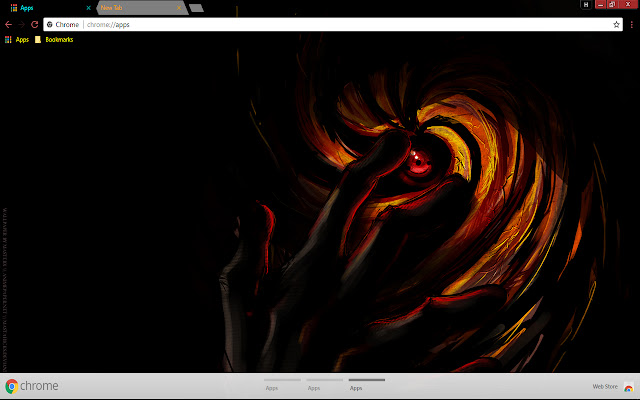640x400 pixels.
Task: Select the third active Apps page indicator
Action: pos(367,385)
